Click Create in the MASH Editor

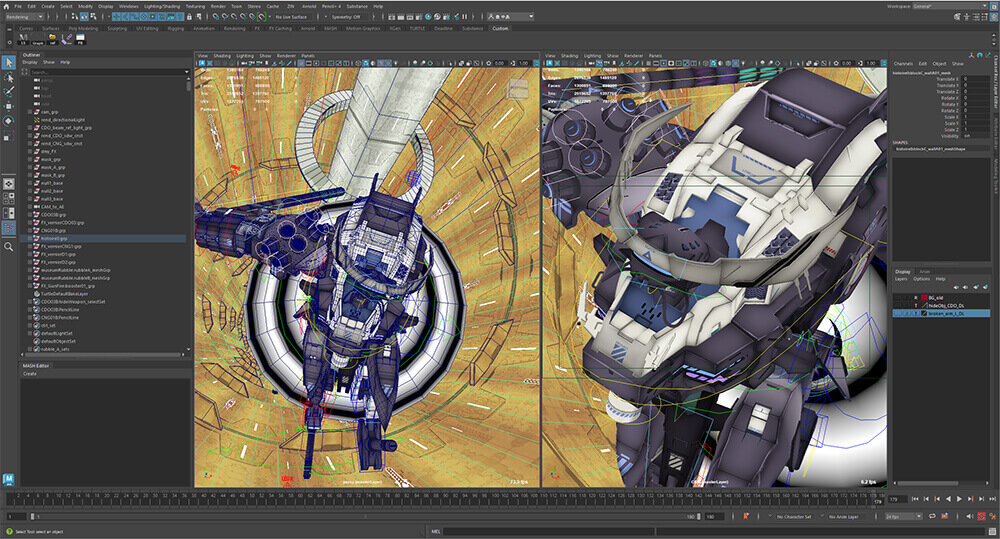tap(30, 374)
